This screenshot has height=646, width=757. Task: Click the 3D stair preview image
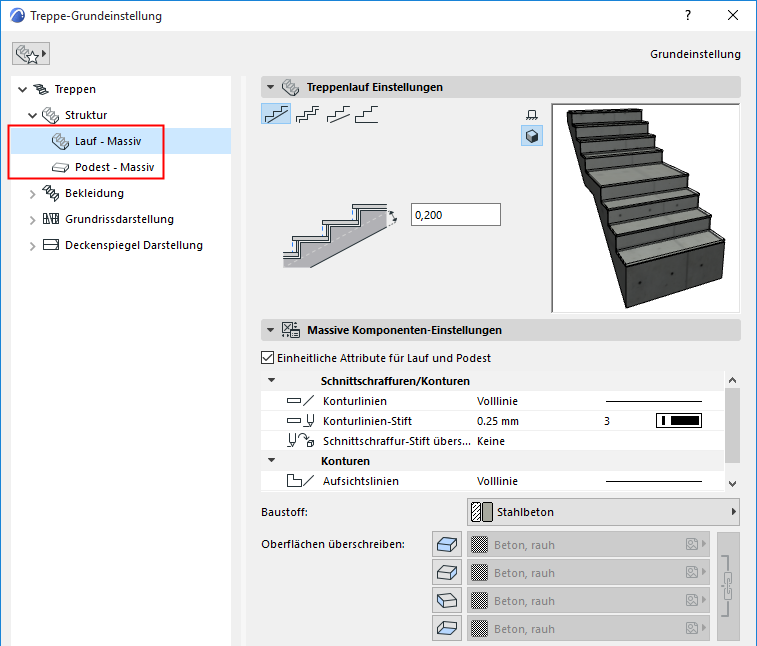pyautogui.click(x=645, y=208)
